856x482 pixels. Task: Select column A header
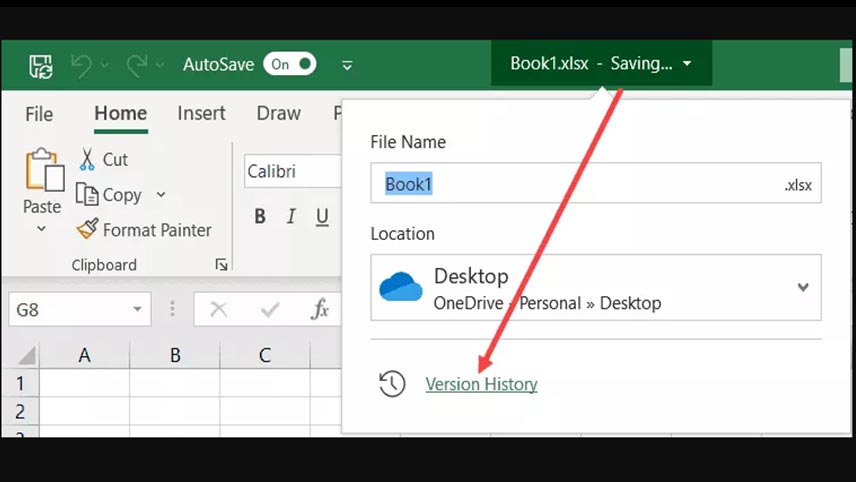[85, 355]
